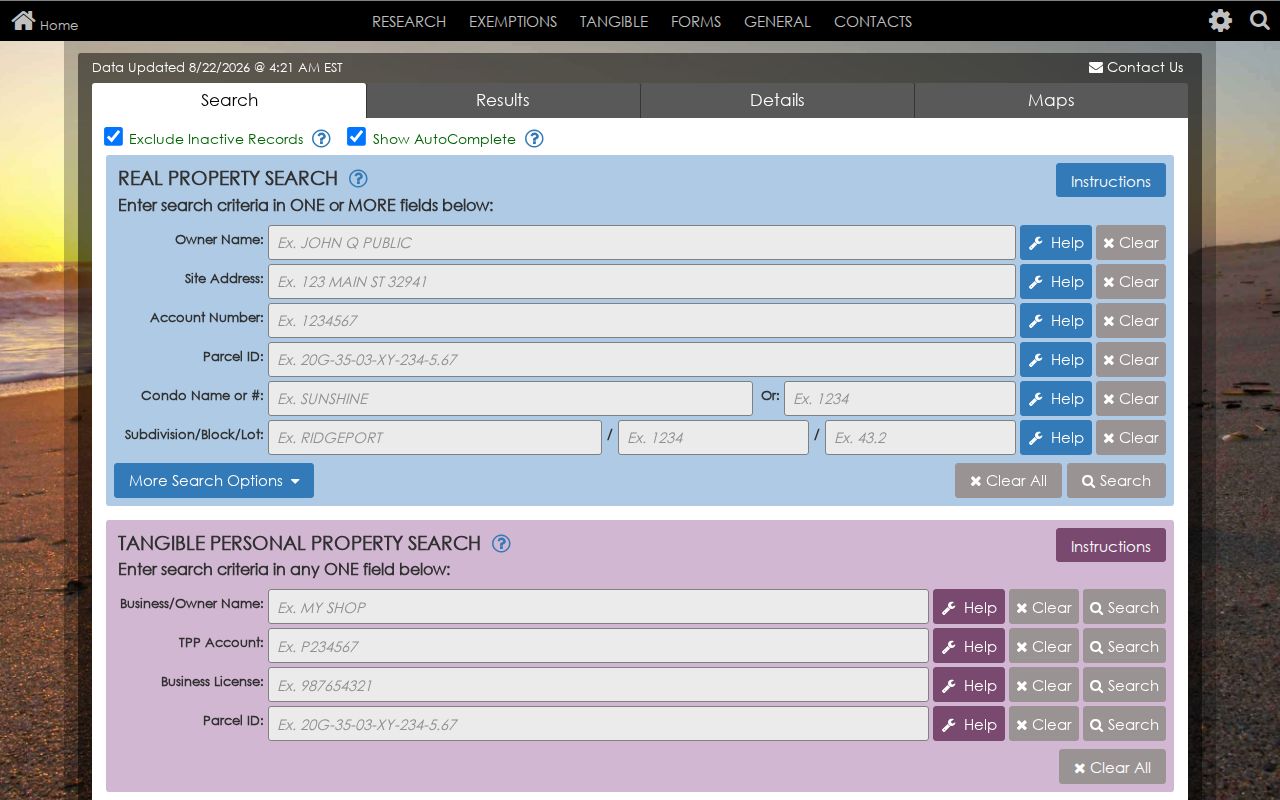Image resolution: width=1280 pixels, height=800 pixels.
Task: Open the CONTACTS menu
Action: click(873, 21)
